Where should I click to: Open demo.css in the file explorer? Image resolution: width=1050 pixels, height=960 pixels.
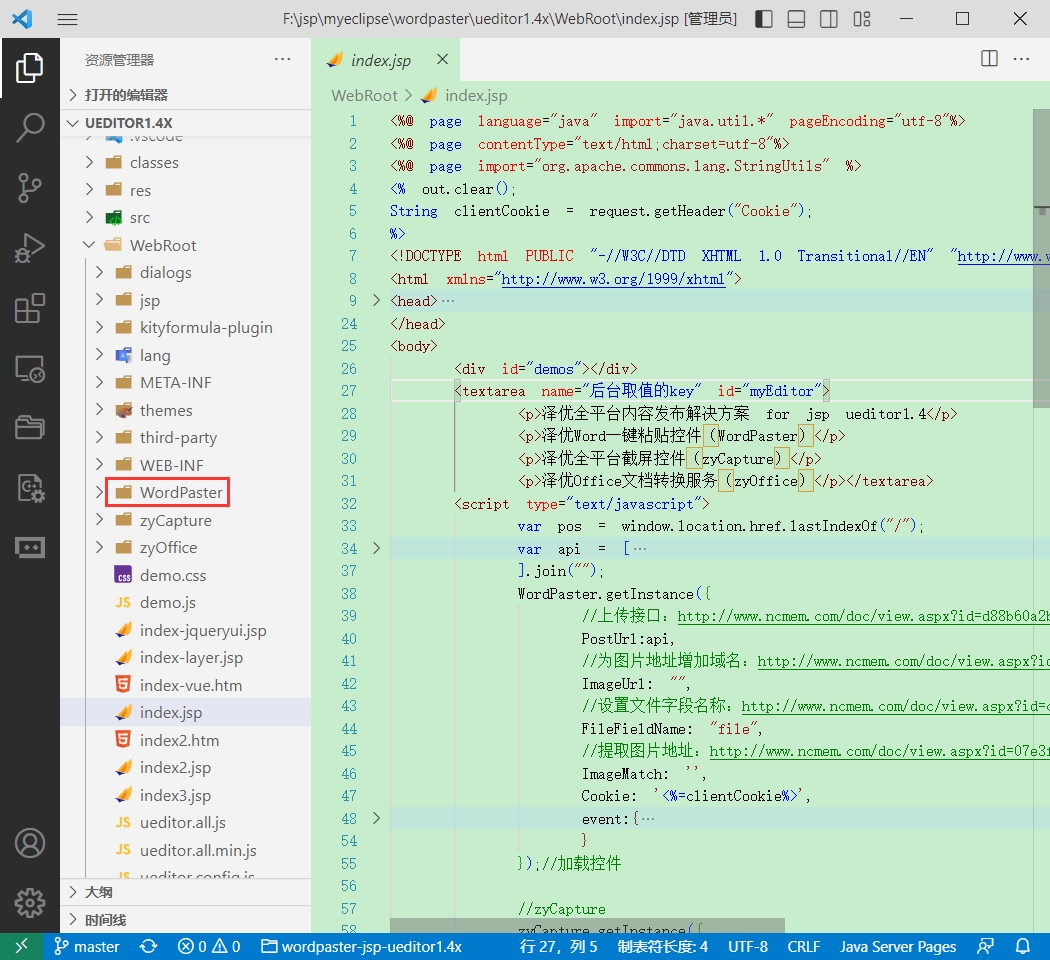coord(172,575)
